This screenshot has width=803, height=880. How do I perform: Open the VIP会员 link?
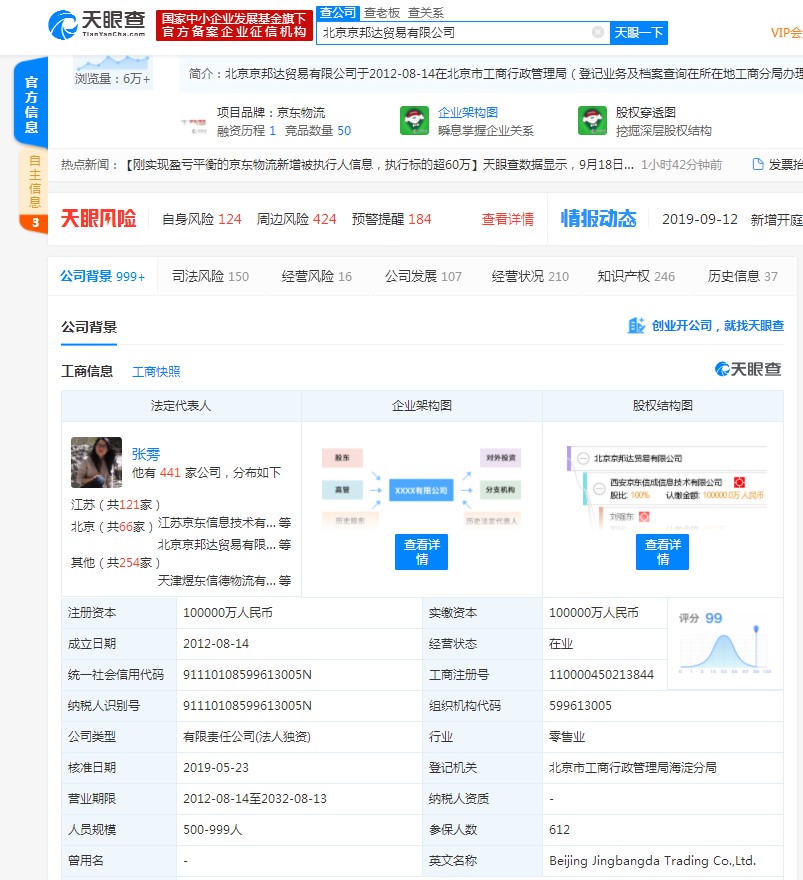click(x=787, y=33)
